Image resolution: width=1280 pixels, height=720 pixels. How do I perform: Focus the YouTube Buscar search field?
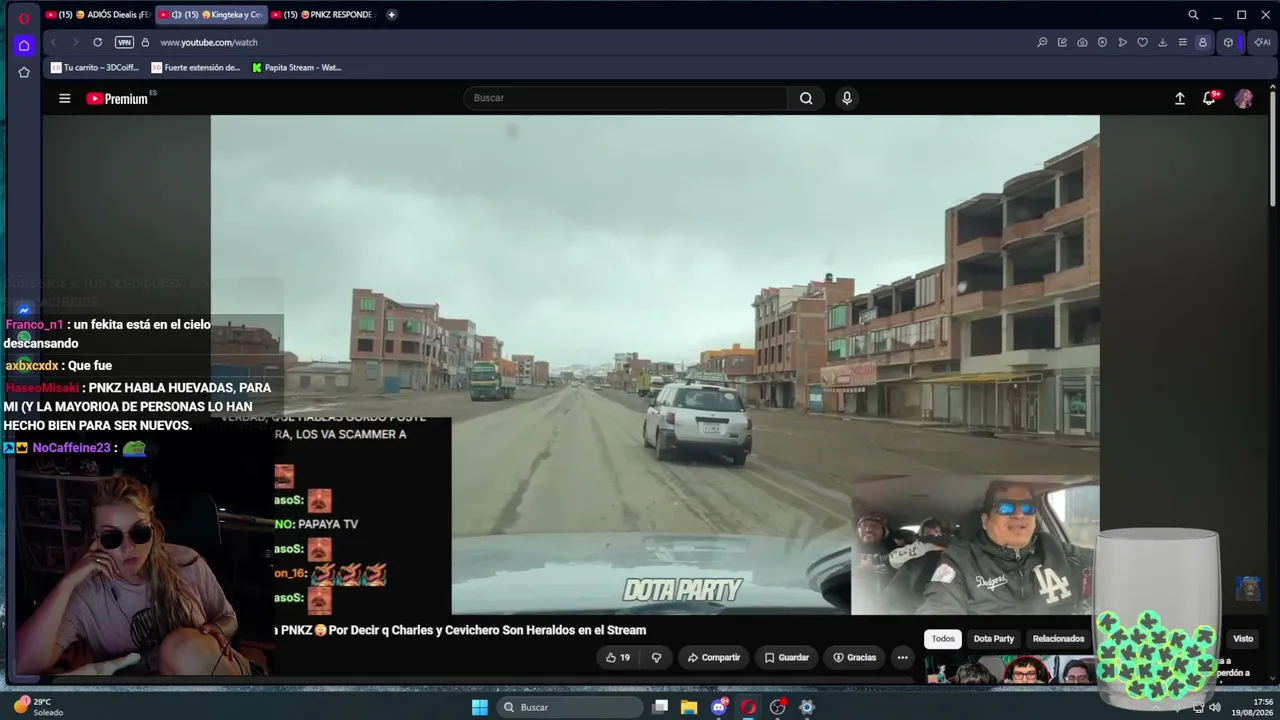626,98
